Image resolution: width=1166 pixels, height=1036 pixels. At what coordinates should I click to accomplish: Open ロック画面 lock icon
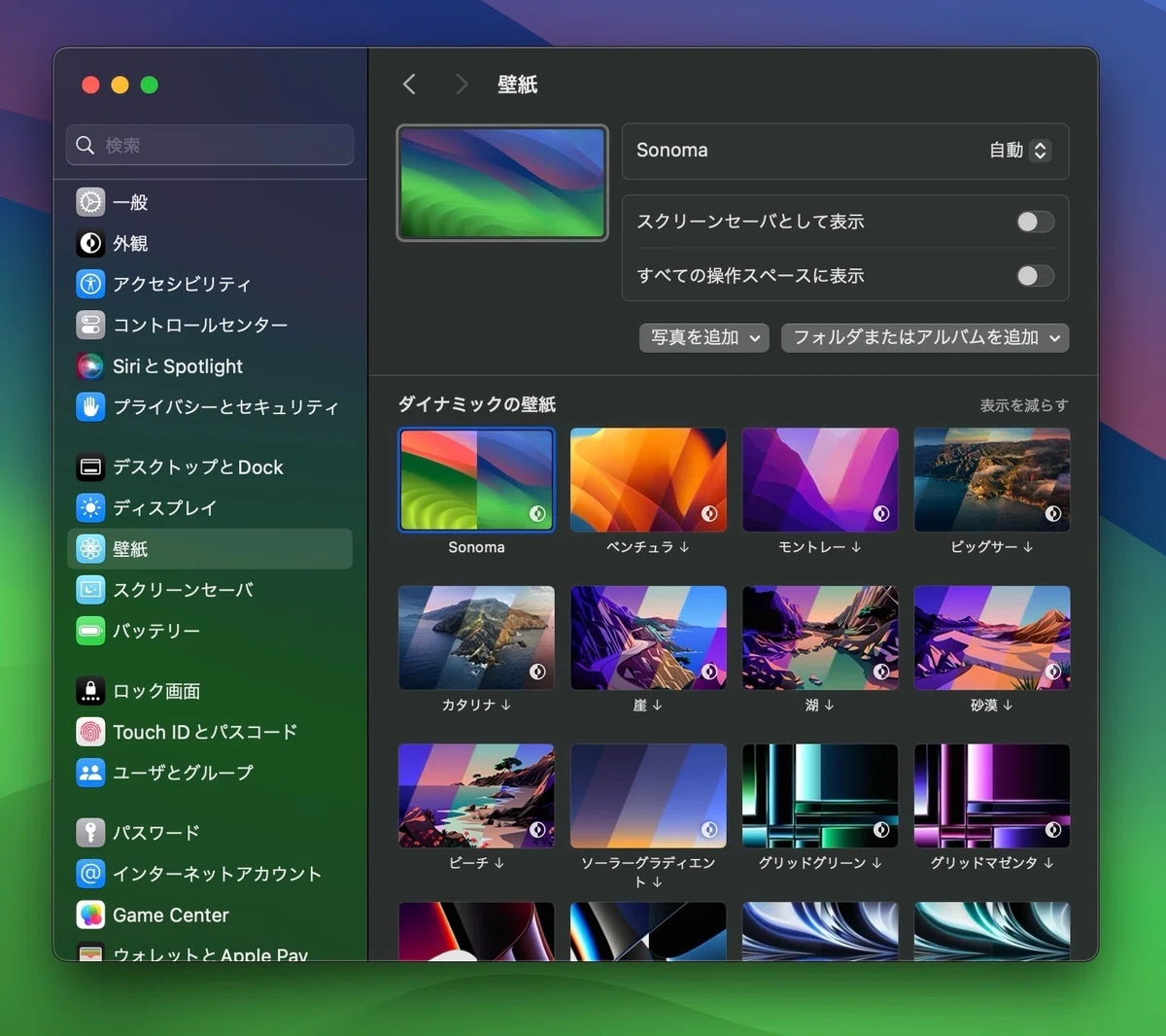(x=90, y=691)
